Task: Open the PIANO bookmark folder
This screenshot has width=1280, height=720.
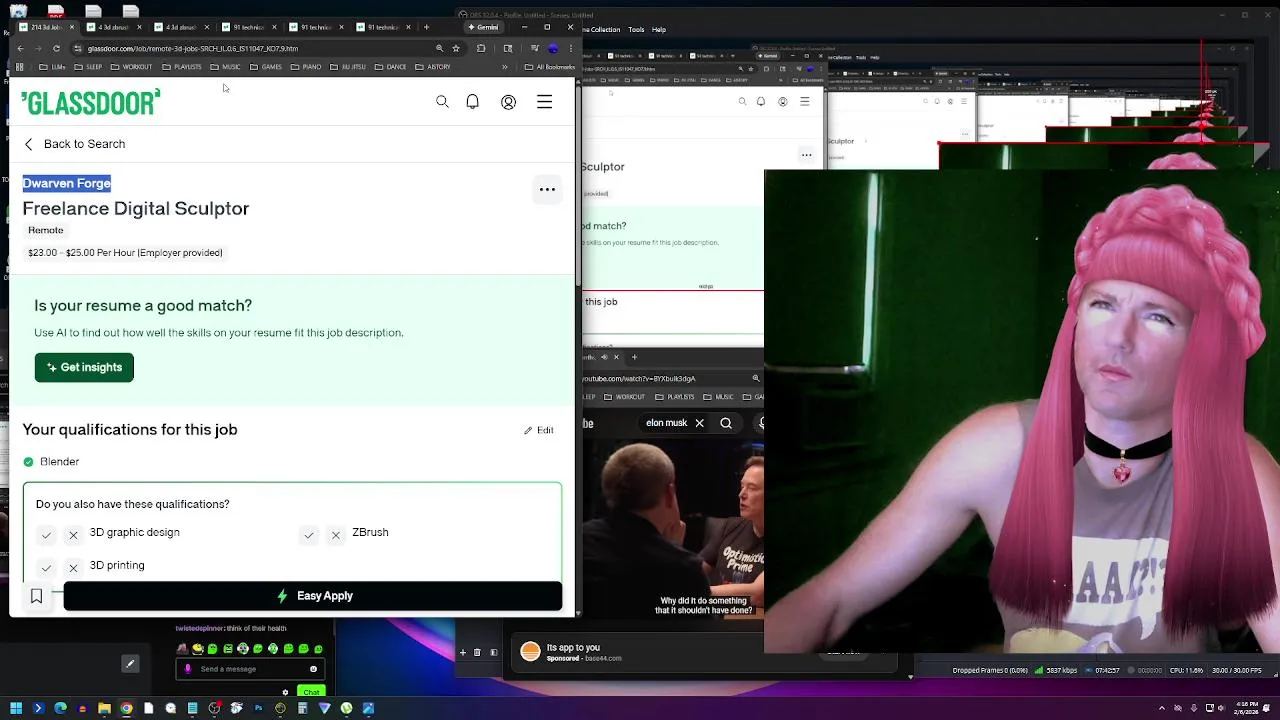Action: 305,67
